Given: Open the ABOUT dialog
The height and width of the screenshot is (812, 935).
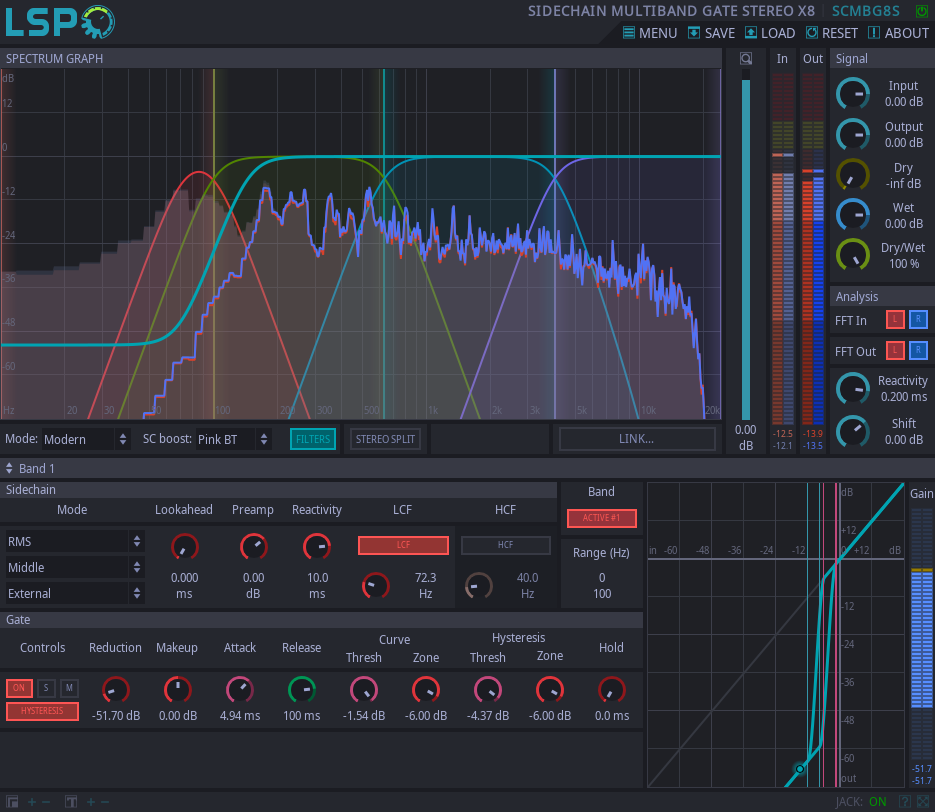Looking at the screenshot, I should pyautogui.click(x=898, y=33).
